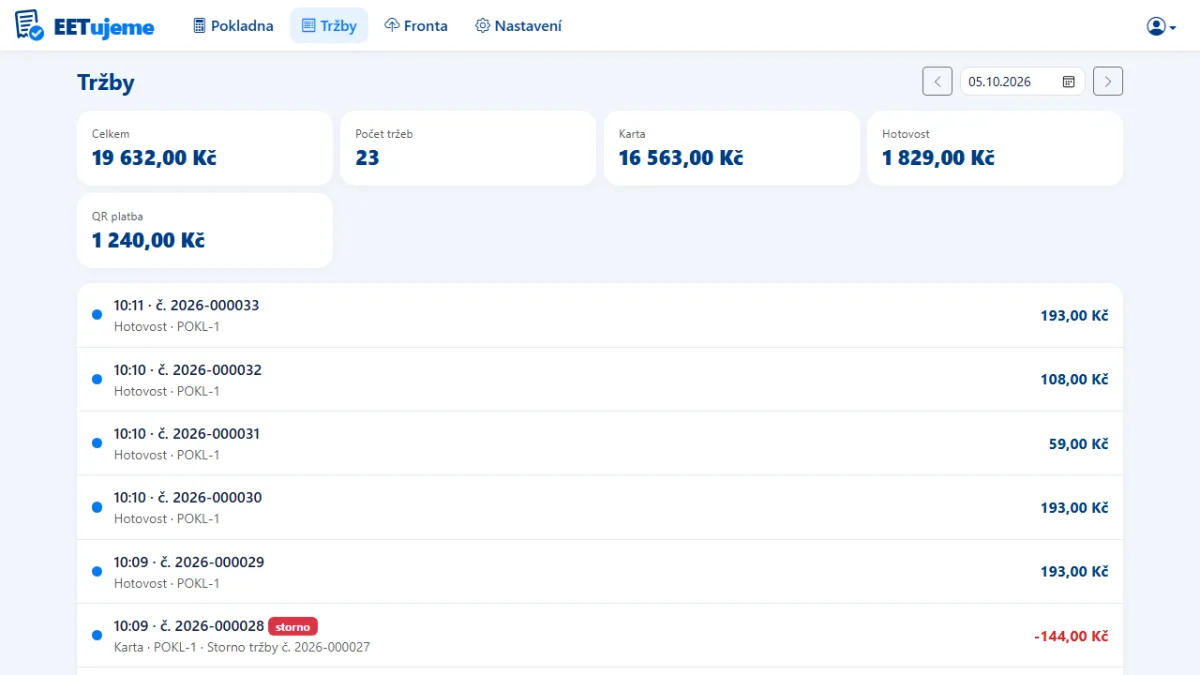This screenshot has height=675, width=1200.
Task: Click status dot of receipt 2026-000032
Action: pyautogui.click(x=97, y=379)
